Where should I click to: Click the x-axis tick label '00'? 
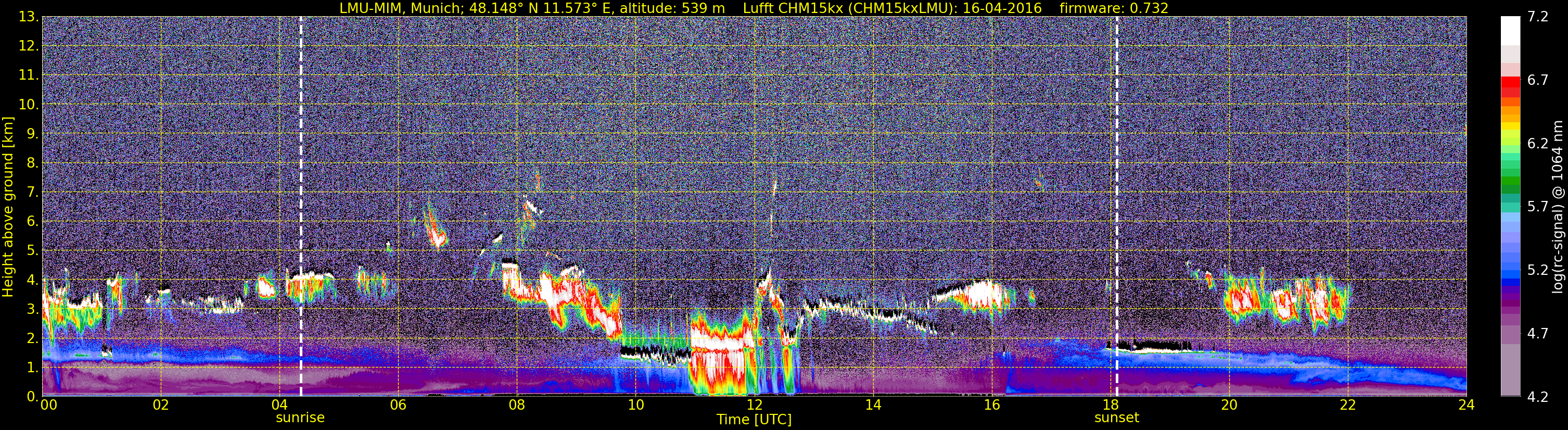pyautogui.click(x=49, y=405)
